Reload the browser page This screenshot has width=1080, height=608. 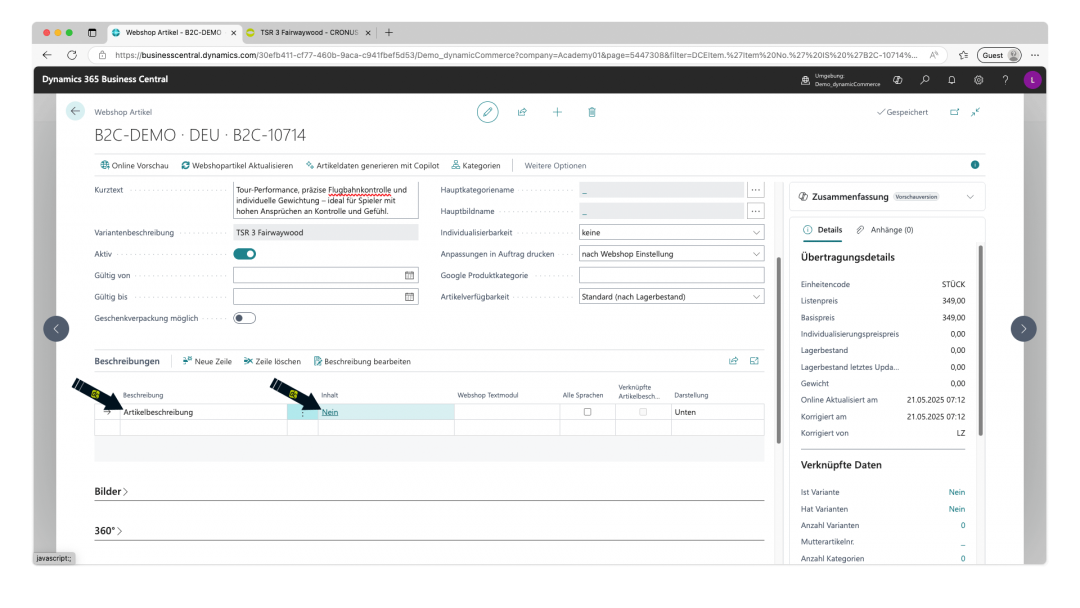point(72,55)
